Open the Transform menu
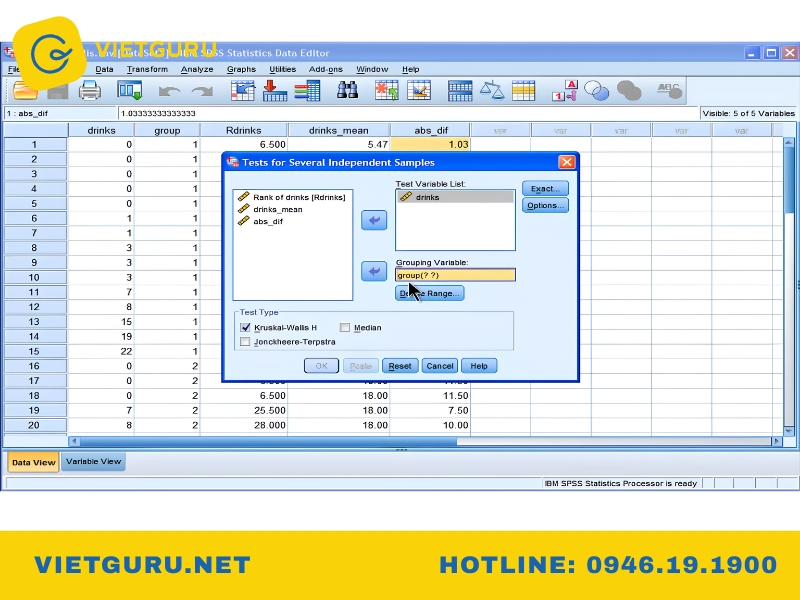The width and height of the screenshot is (800, 600). 147,69
